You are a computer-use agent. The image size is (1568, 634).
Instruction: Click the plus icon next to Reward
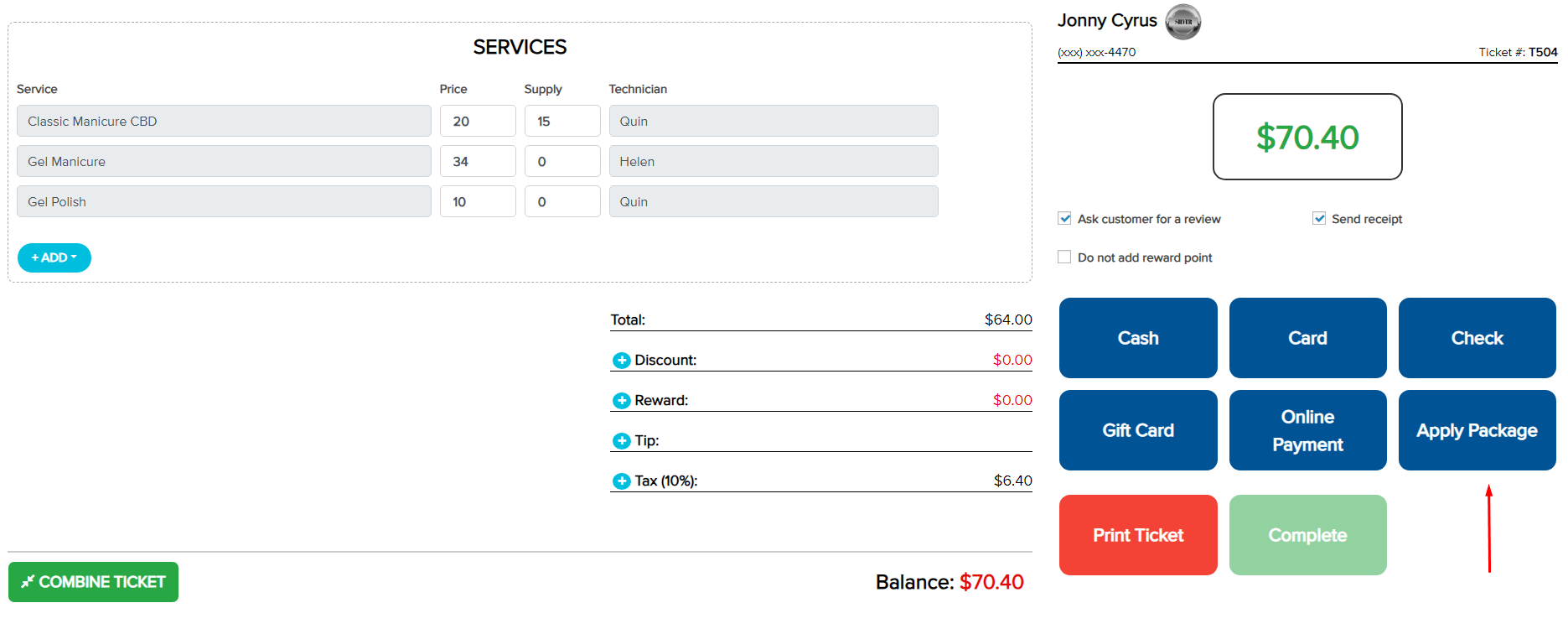[621, 401]
